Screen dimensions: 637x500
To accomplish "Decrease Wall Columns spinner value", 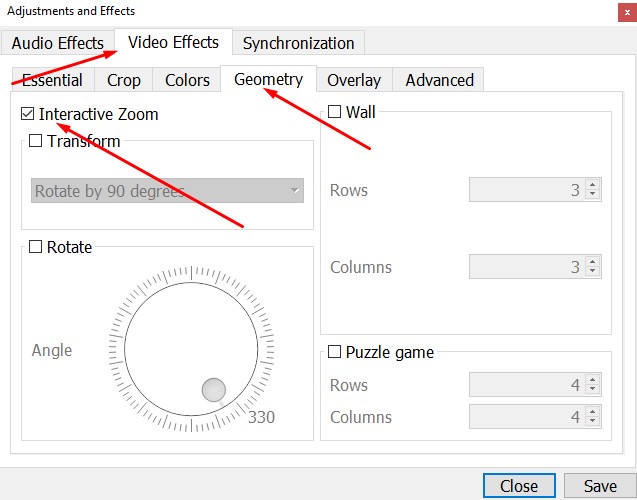I will 593,272.
